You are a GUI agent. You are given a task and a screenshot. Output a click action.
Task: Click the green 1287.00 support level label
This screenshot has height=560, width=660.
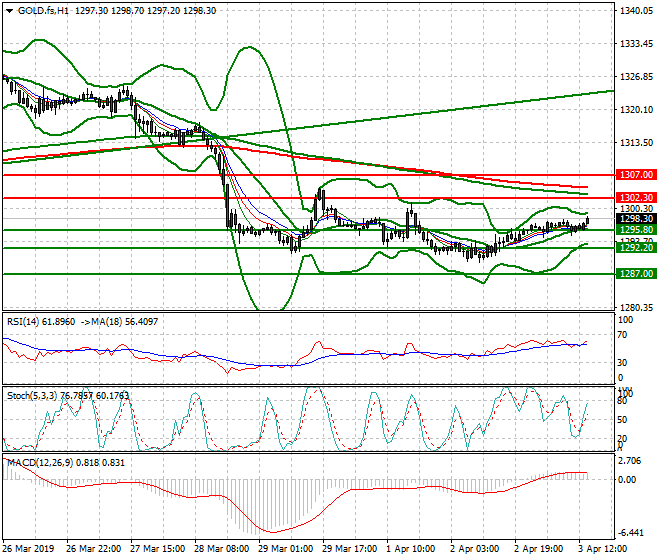pos(635,273)
